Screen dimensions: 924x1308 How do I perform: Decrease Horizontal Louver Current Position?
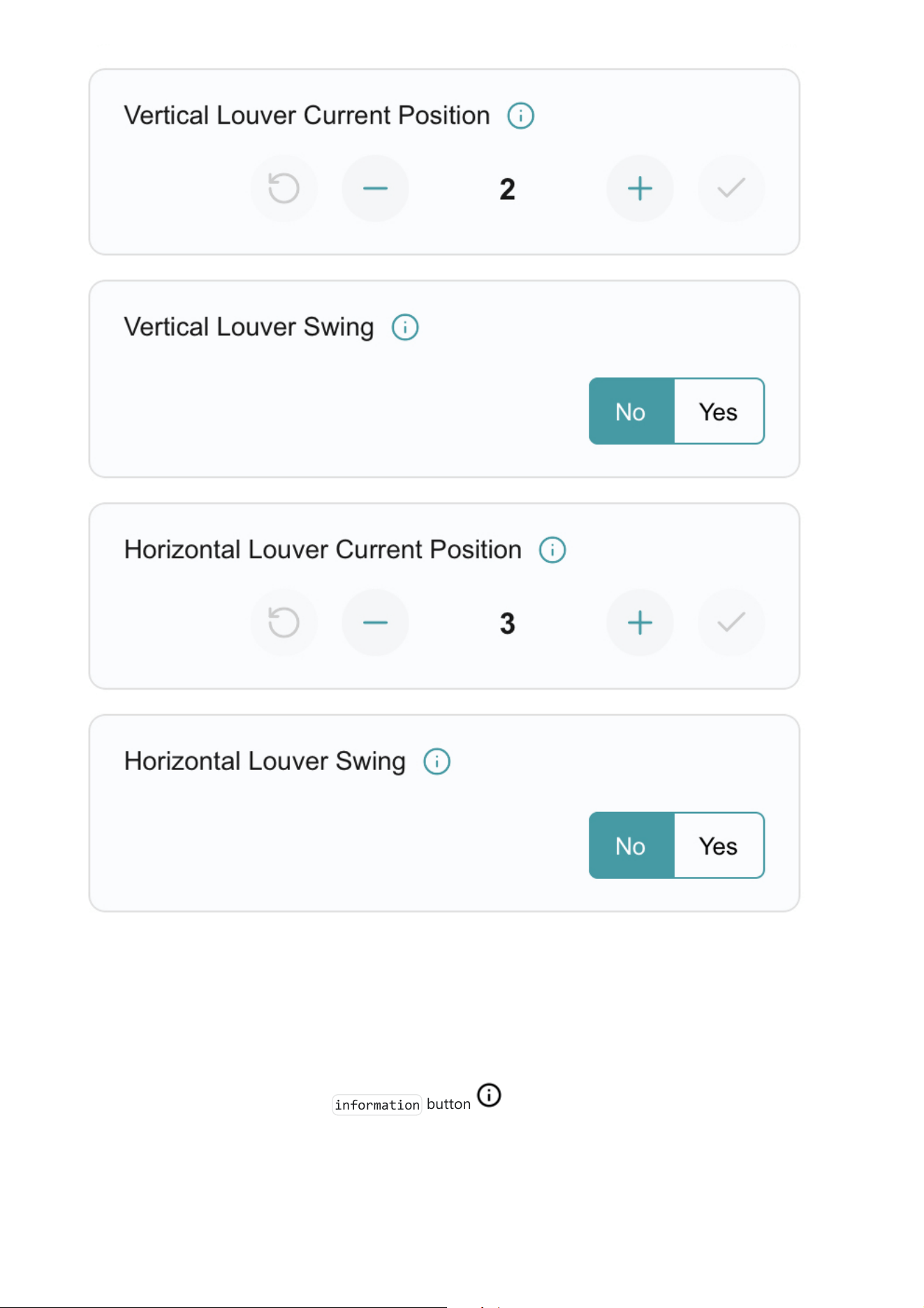[375, 623]
